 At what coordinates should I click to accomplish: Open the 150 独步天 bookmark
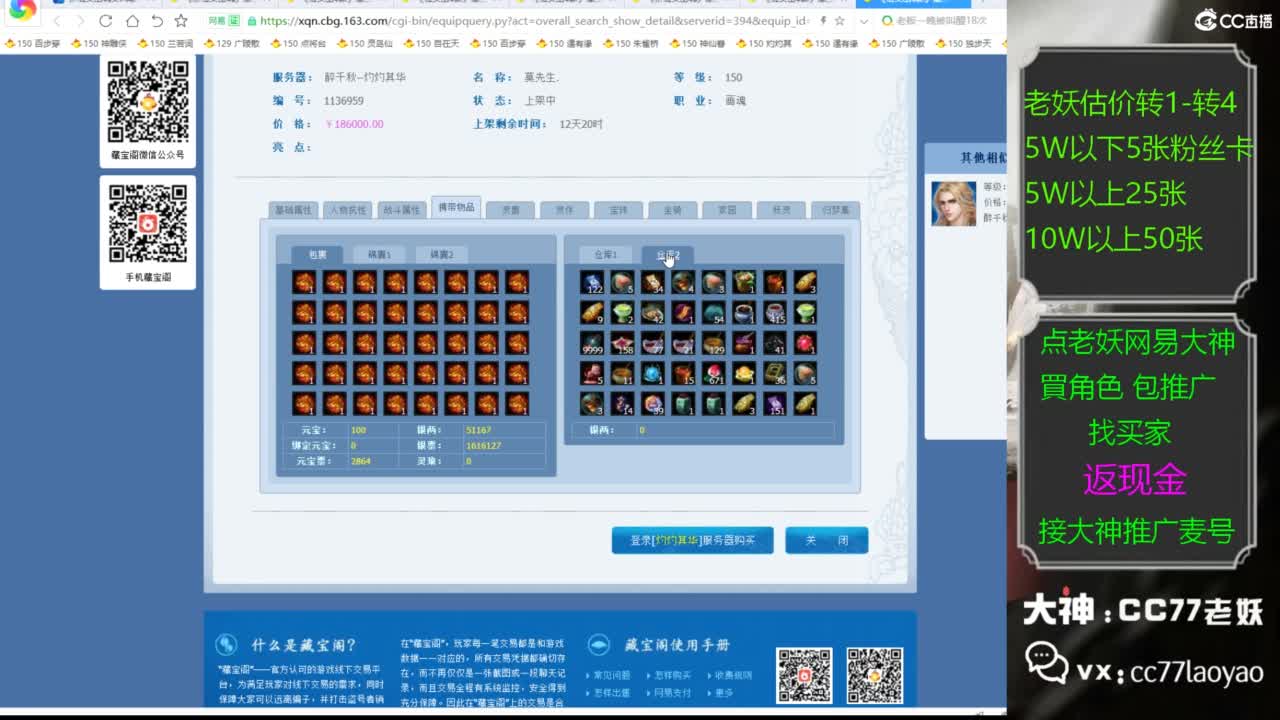[963, 44]
